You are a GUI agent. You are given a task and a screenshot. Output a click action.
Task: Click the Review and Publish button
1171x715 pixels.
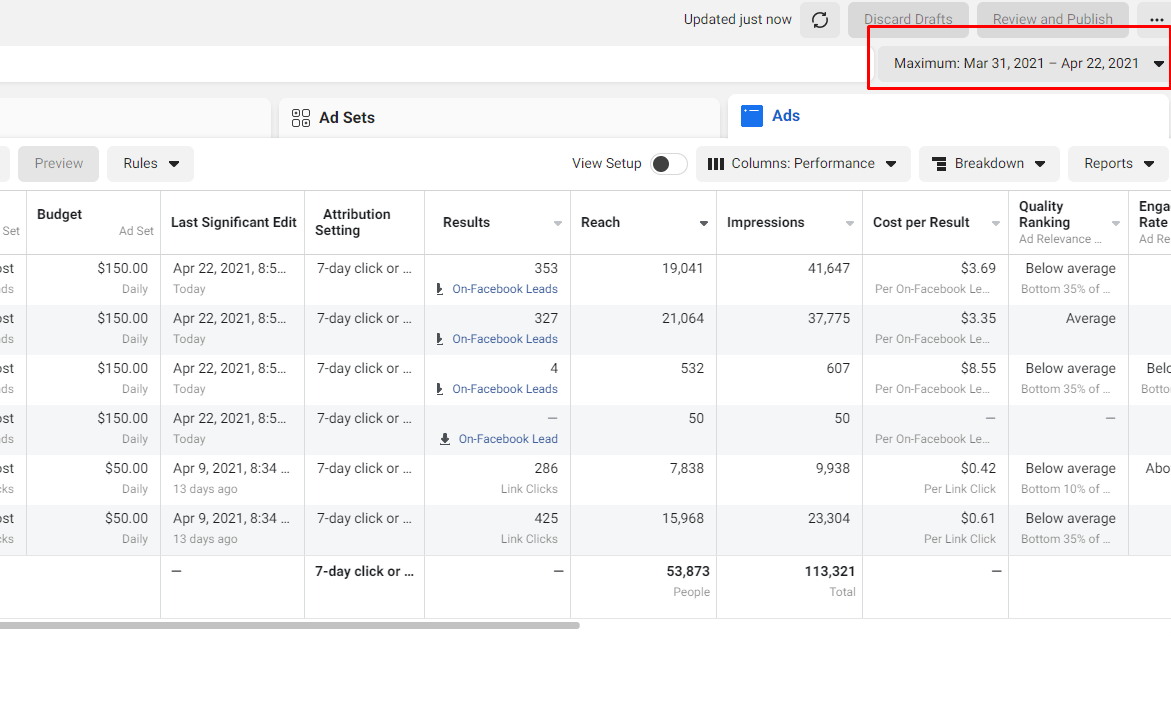1052,20
